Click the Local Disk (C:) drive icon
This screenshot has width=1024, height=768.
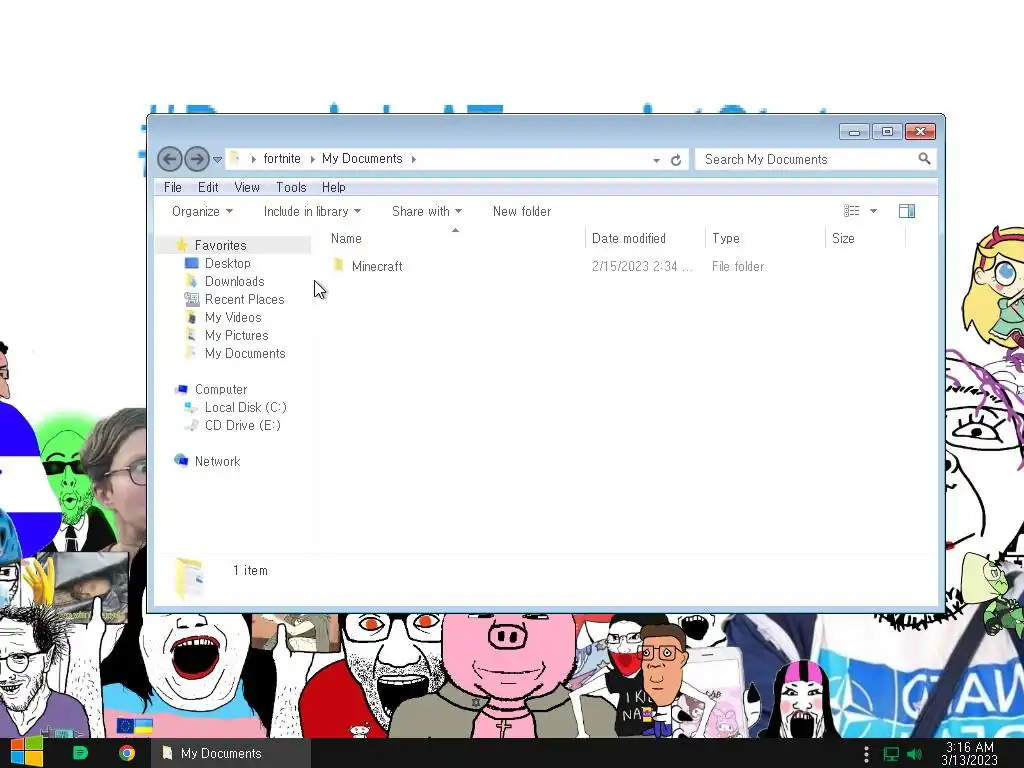191,407
